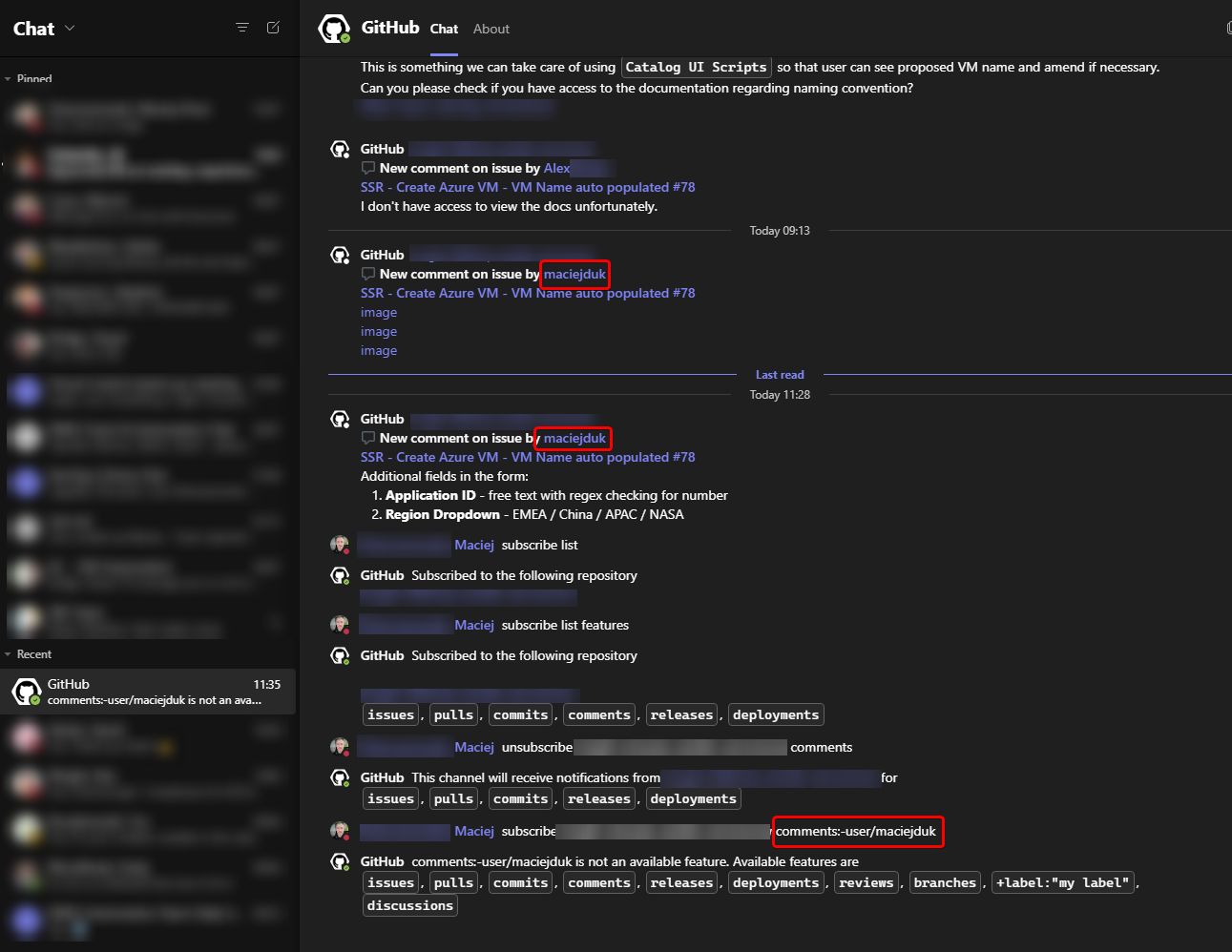Click the 'Catalog UI Scripts' code text

coord(696,67)
